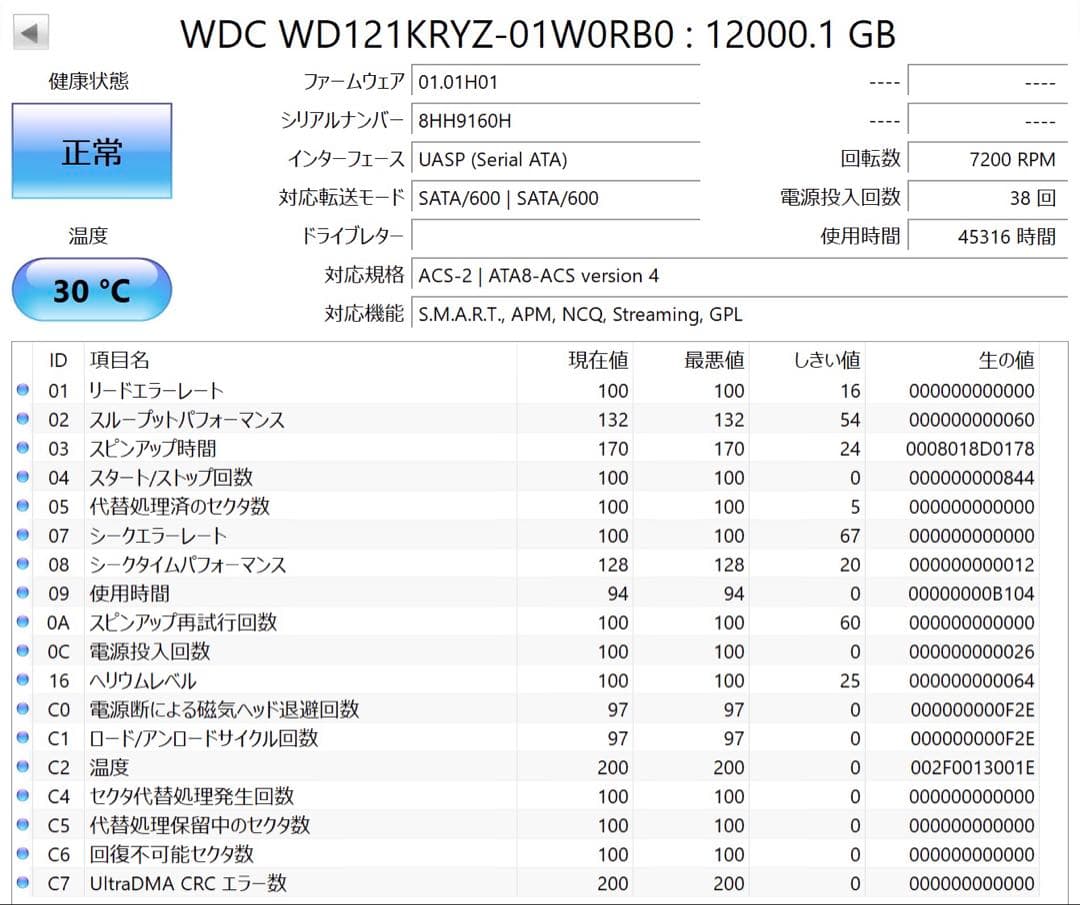
Task: Click the indicator beside 電源投入回数
Action: point(22,651)
